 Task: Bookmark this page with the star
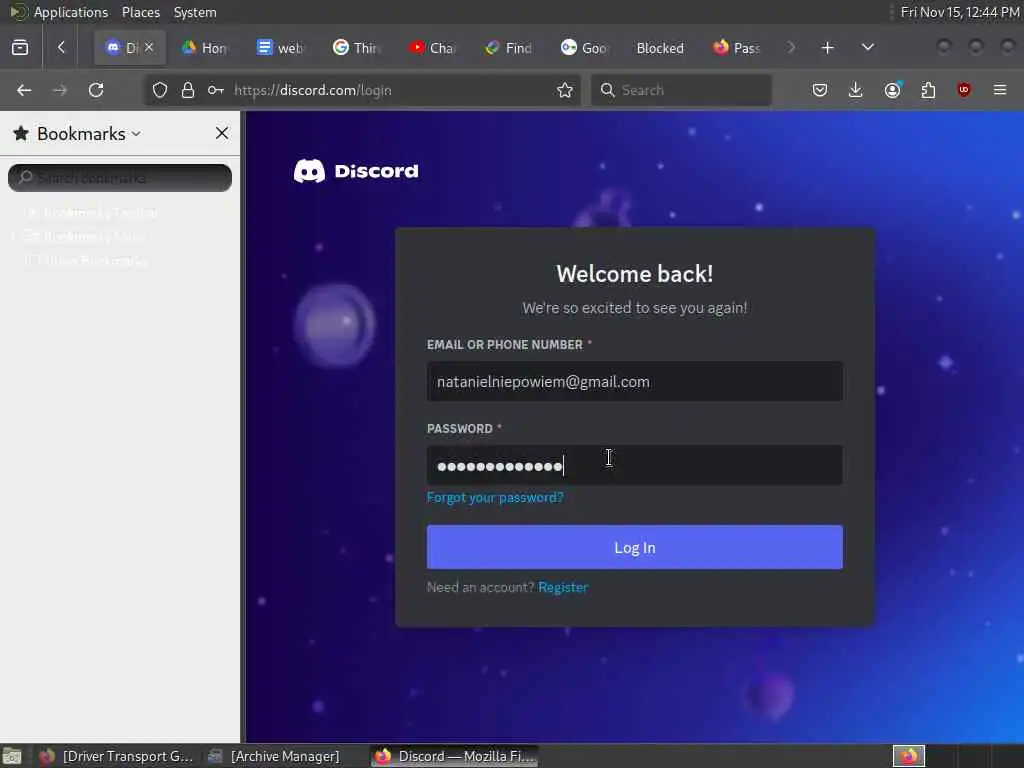tap(565, 90)
